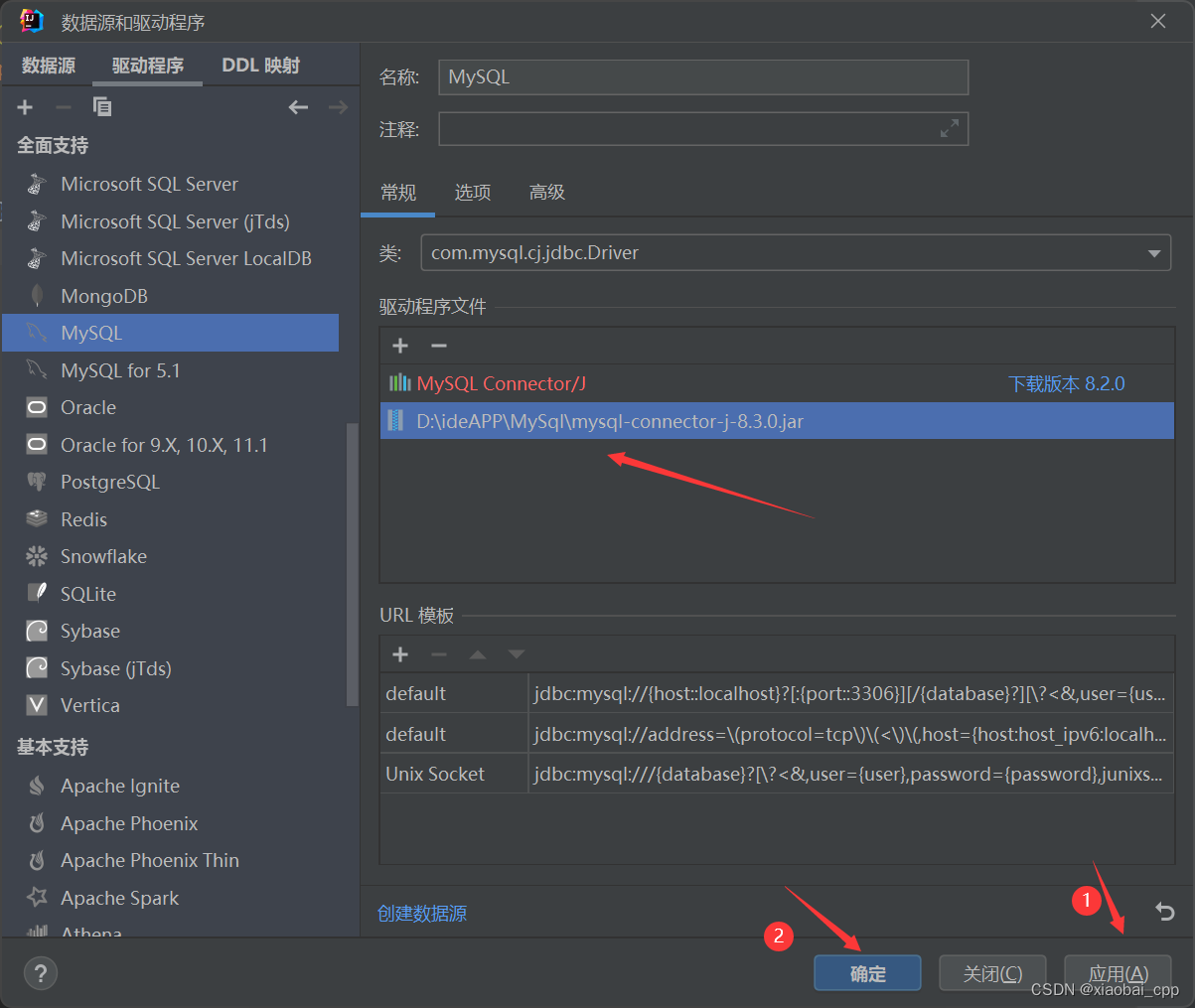
Task: Click the remove driver minus icon in sidebar
Action: (x=64, y=107)
